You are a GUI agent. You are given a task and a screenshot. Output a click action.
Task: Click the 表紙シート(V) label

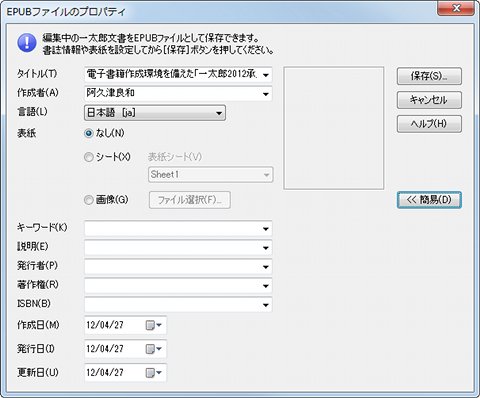(x=175, y=157)
